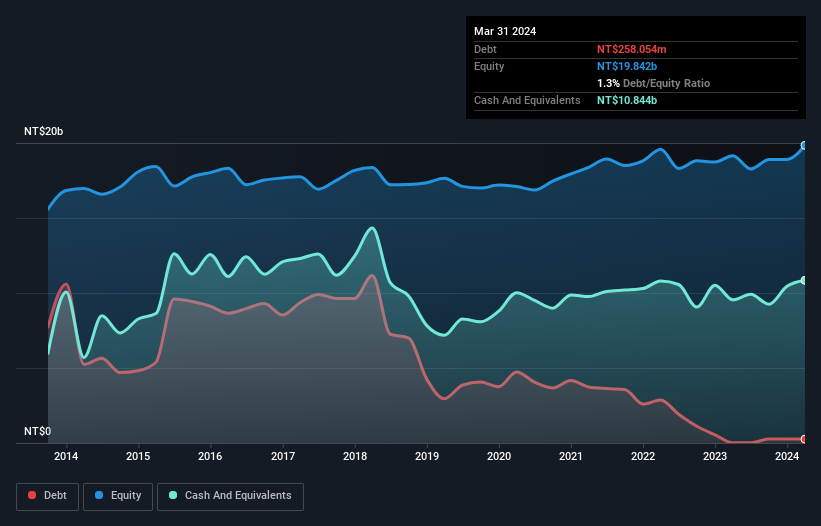Viewport: 821px width, 526px height.
Task: Toggle the Cash And Equivalents legend button
Action: [230, 496]
